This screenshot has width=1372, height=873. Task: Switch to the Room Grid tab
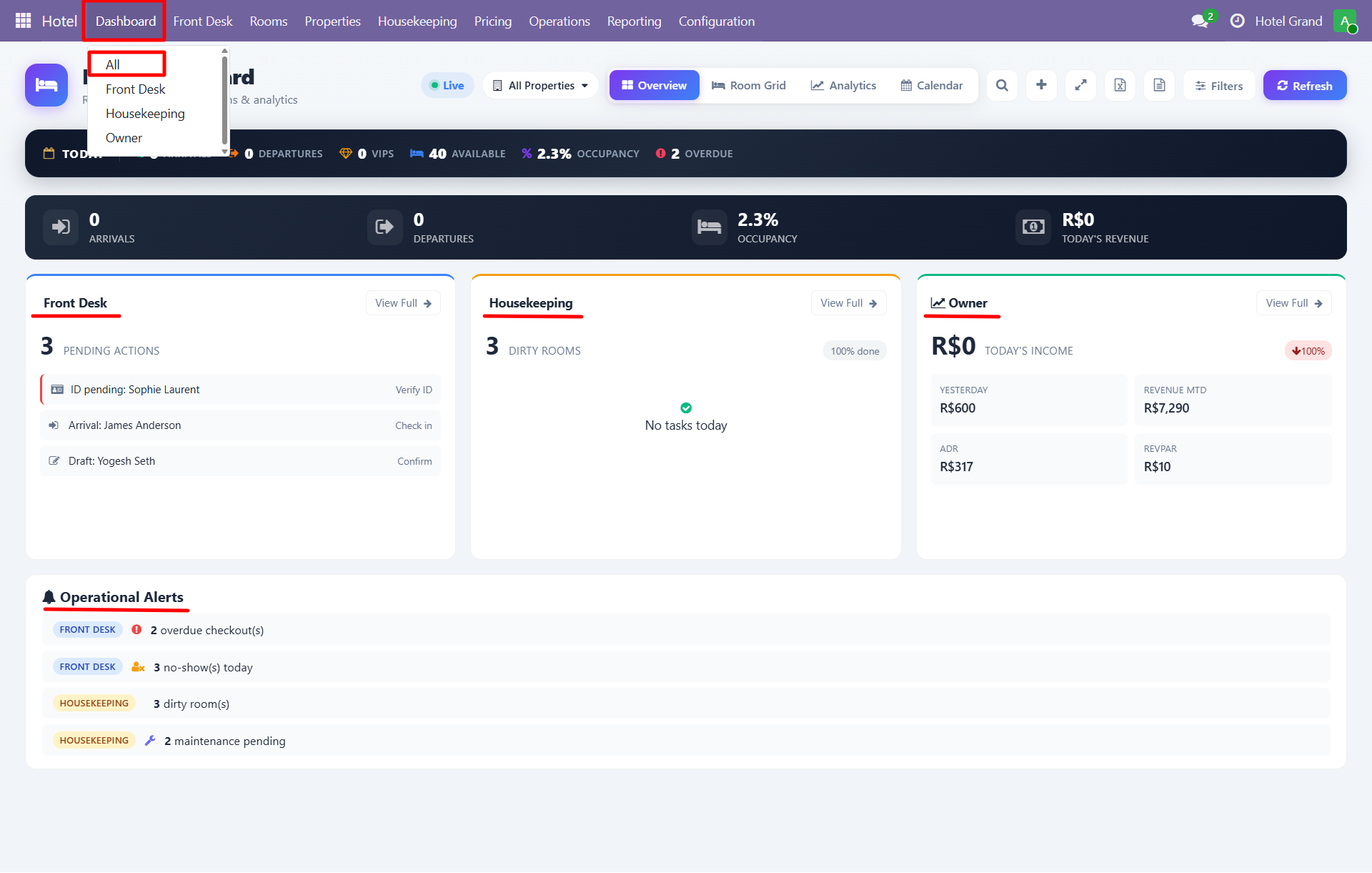click(x=748, y=86)
